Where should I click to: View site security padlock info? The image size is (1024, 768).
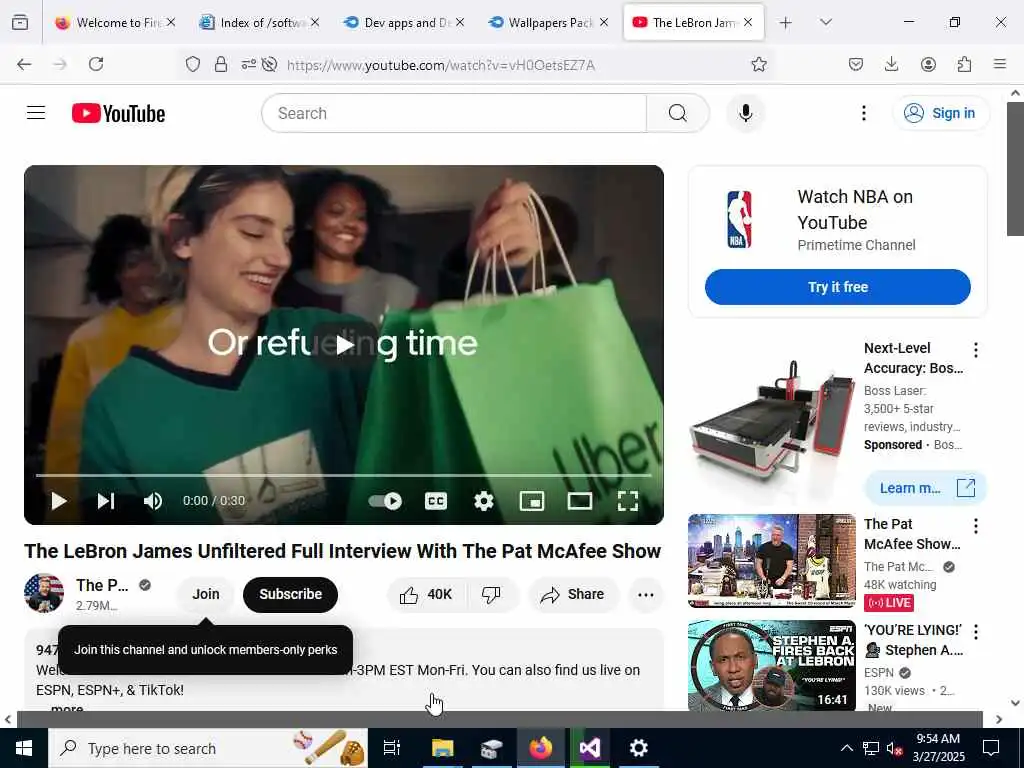point(221,64)
